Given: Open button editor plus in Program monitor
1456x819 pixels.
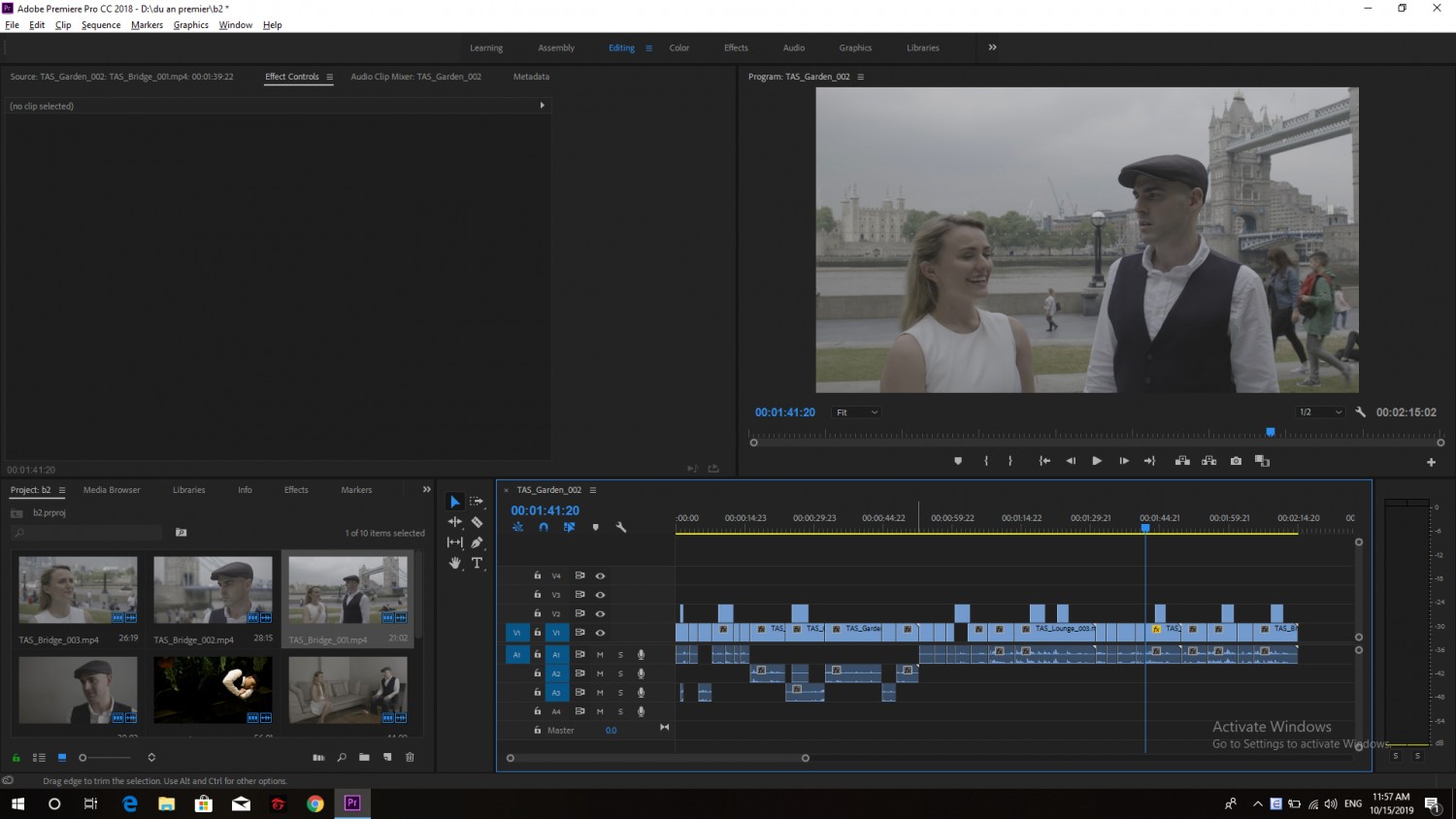Looking at the screenshot, I should (x=1431, y=462).
